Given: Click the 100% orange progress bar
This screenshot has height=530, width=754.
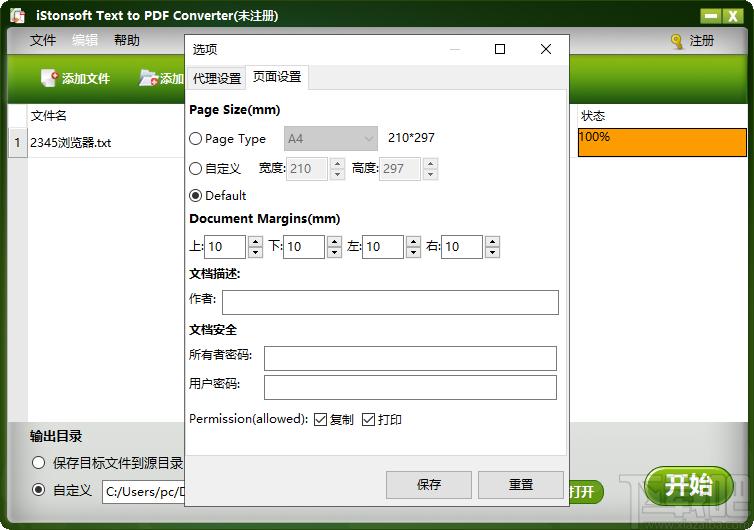Looking at the screenshot, I should [662, 142].
